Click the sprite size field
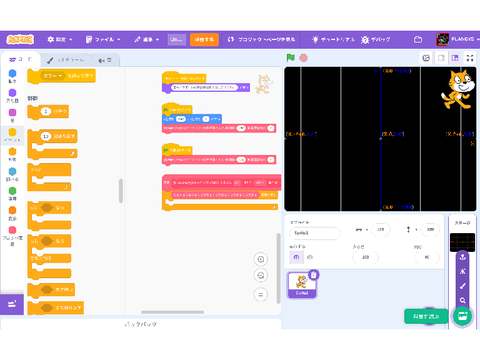The height and width of the screenshot is (360, 480). (365, 257)
